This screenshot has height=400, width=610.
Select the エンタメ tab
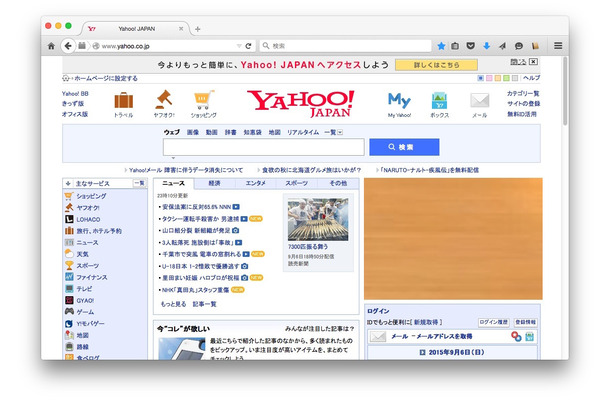tap(256, 183)
